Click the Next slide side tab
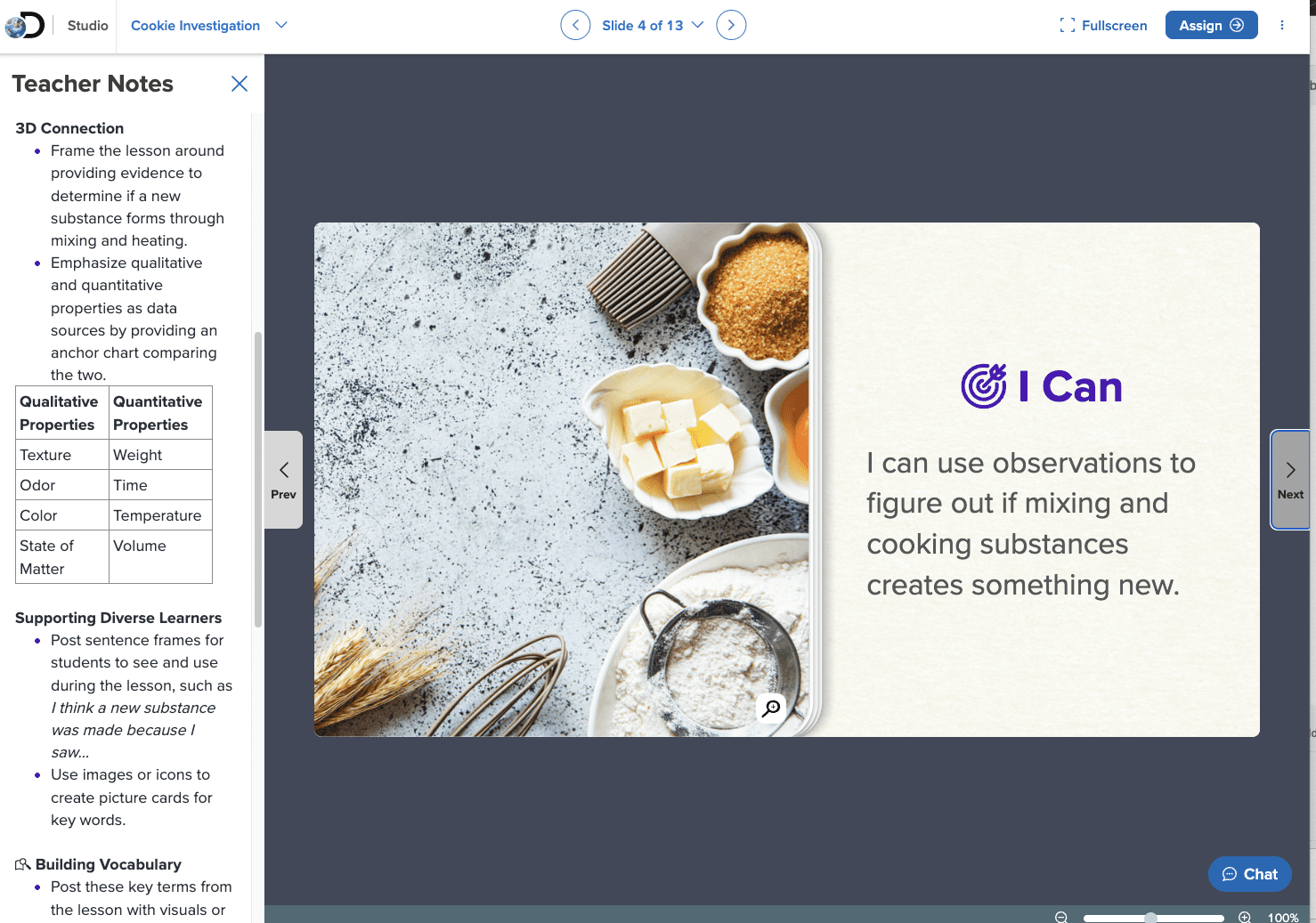Image resolution: width=1316 pixels, height=923 pixels. [x=1289, y=480]
